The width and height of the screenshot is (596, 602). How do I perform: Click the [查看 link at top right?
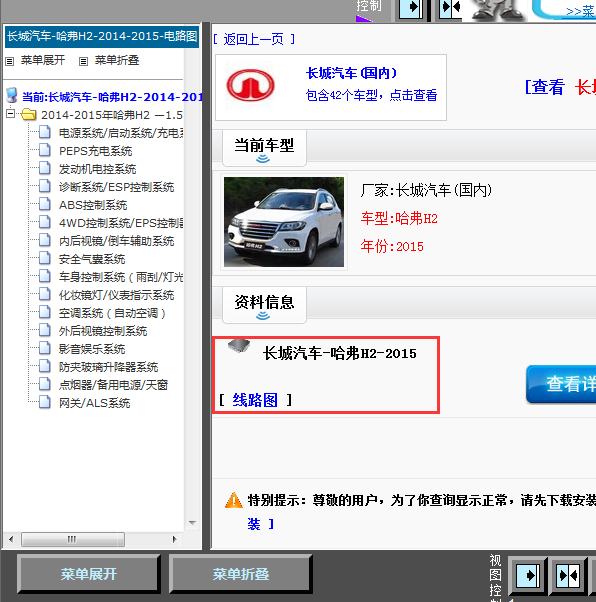coord(545,87)
